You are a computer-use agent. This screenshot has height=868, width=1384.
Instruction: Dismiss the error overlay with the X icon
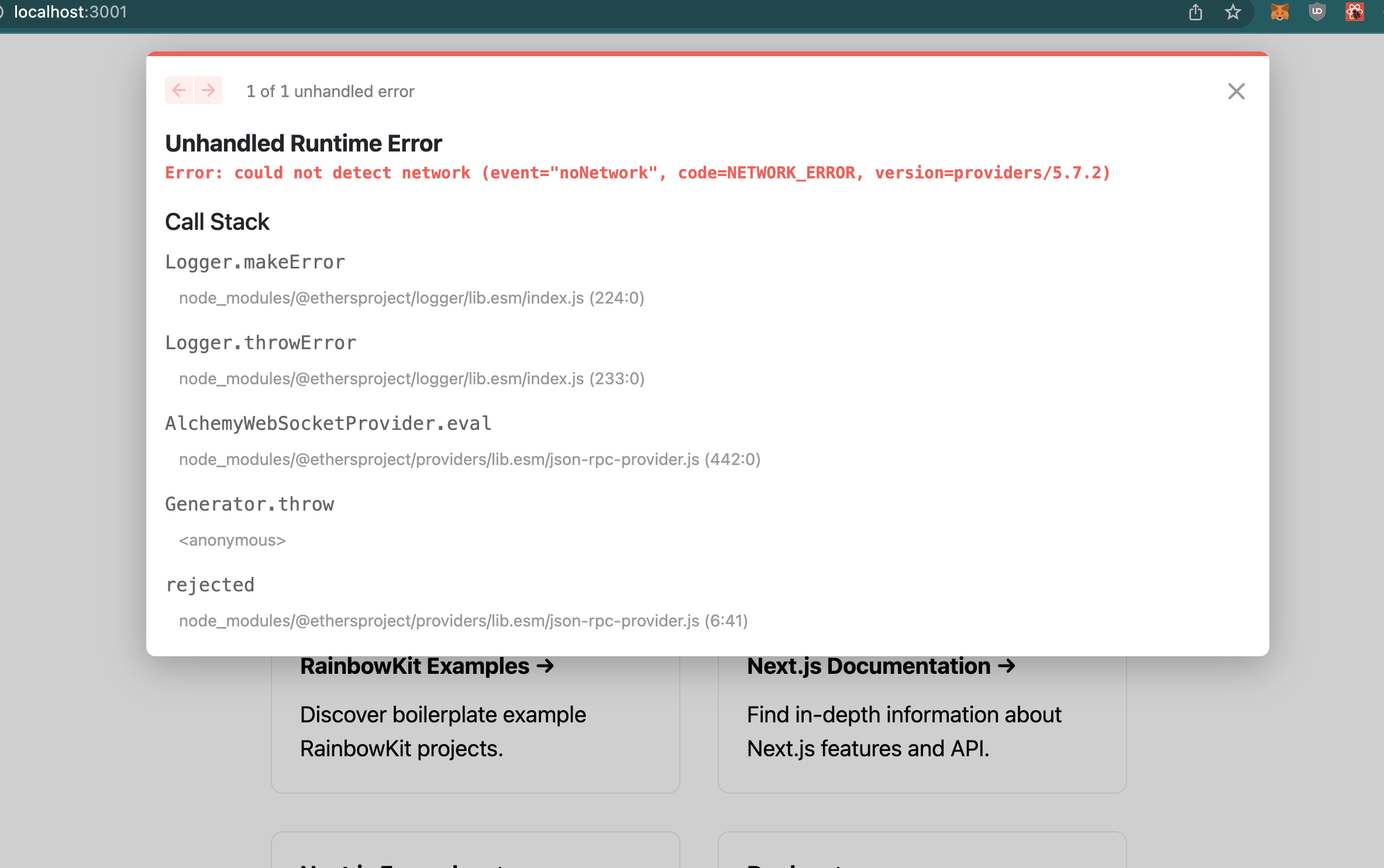click(x=1235, y=91)
